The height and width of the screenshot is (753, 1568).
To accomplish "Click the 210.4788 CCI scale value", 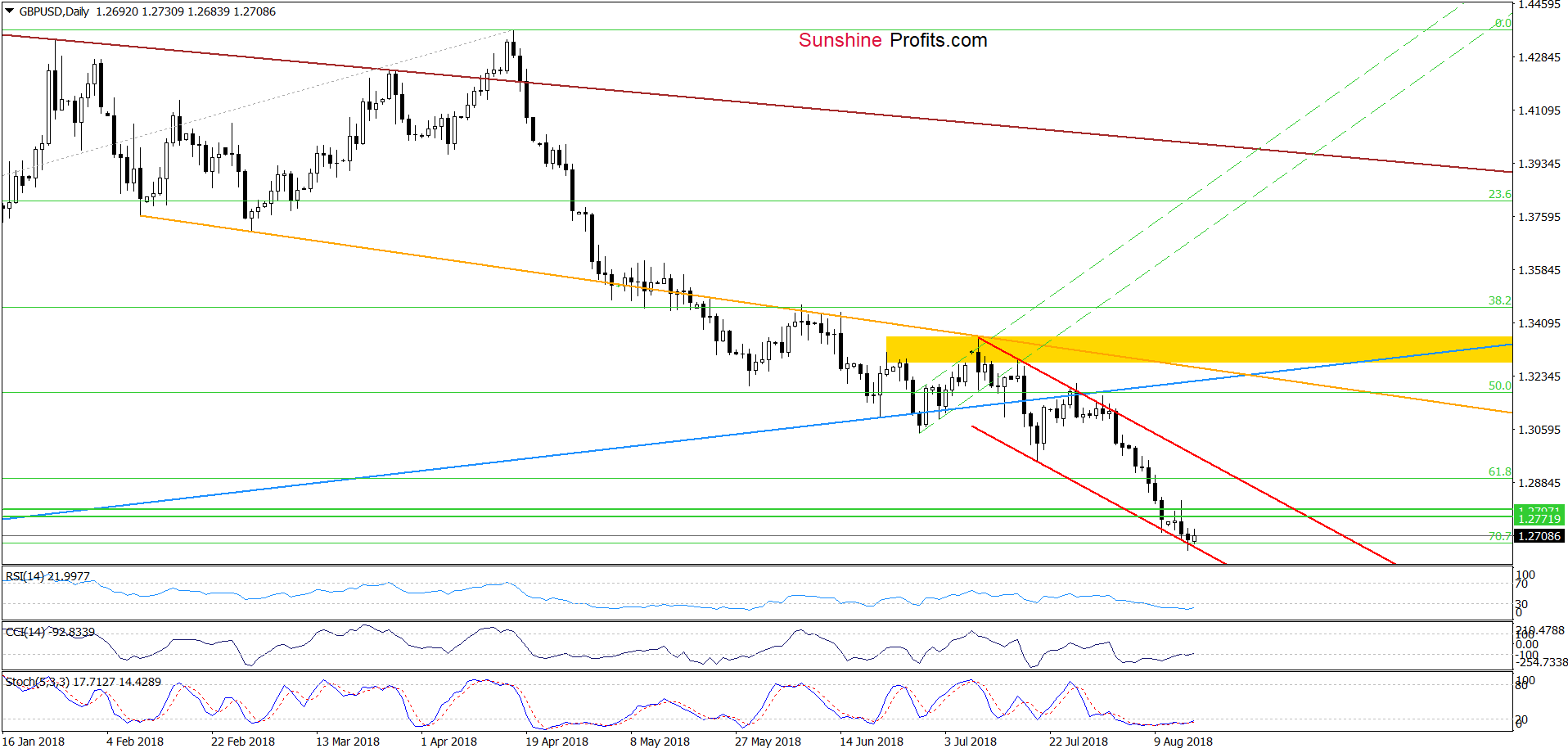I will 1540,630.
